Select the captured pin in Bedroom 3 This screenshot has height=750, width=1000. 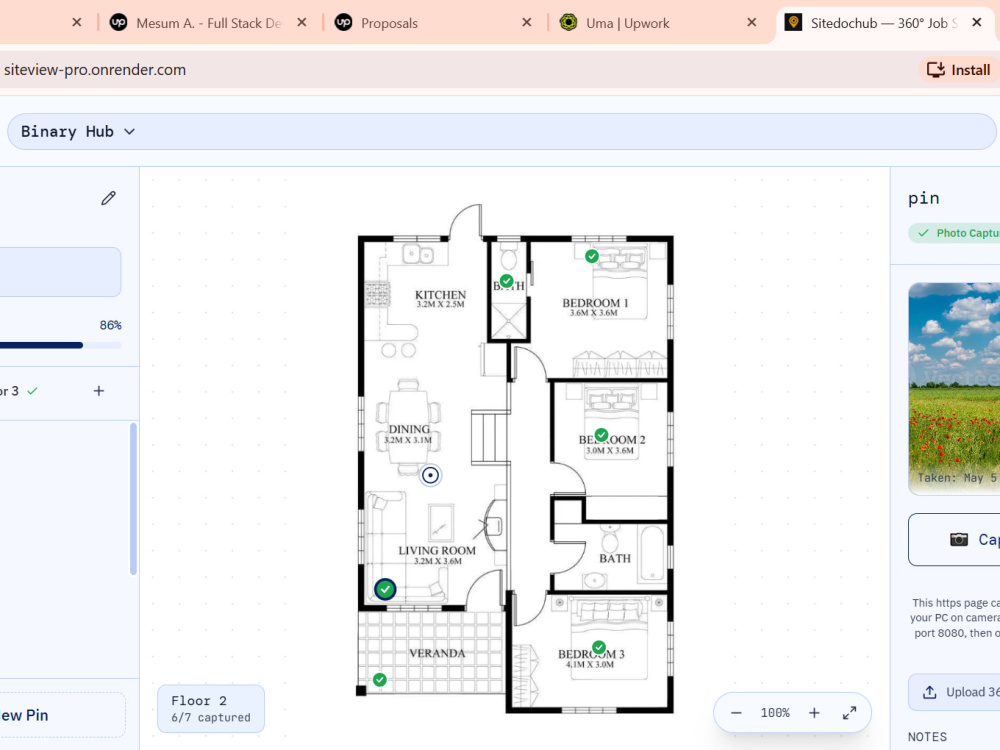599,647
